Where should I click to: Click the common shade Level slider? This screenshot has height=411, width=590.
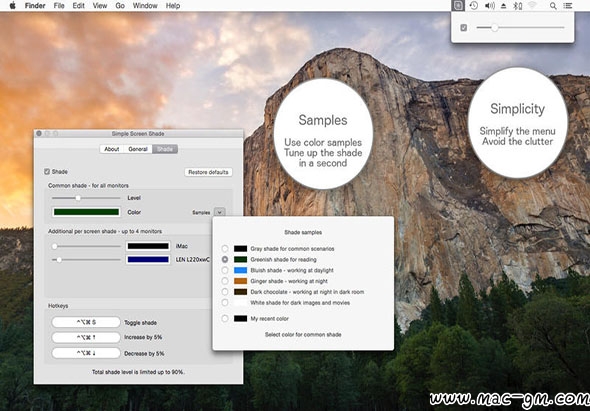coord(86,198)
